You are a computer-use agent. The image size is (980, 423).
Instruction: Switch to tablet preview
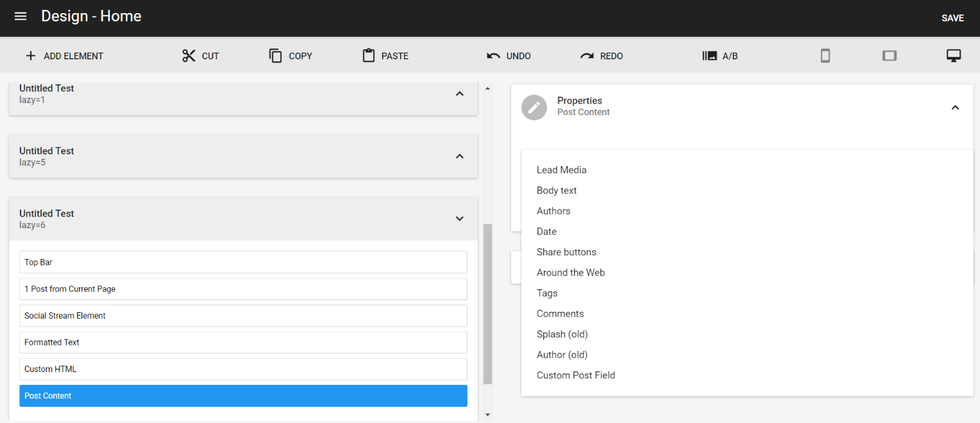click(889, 56)
